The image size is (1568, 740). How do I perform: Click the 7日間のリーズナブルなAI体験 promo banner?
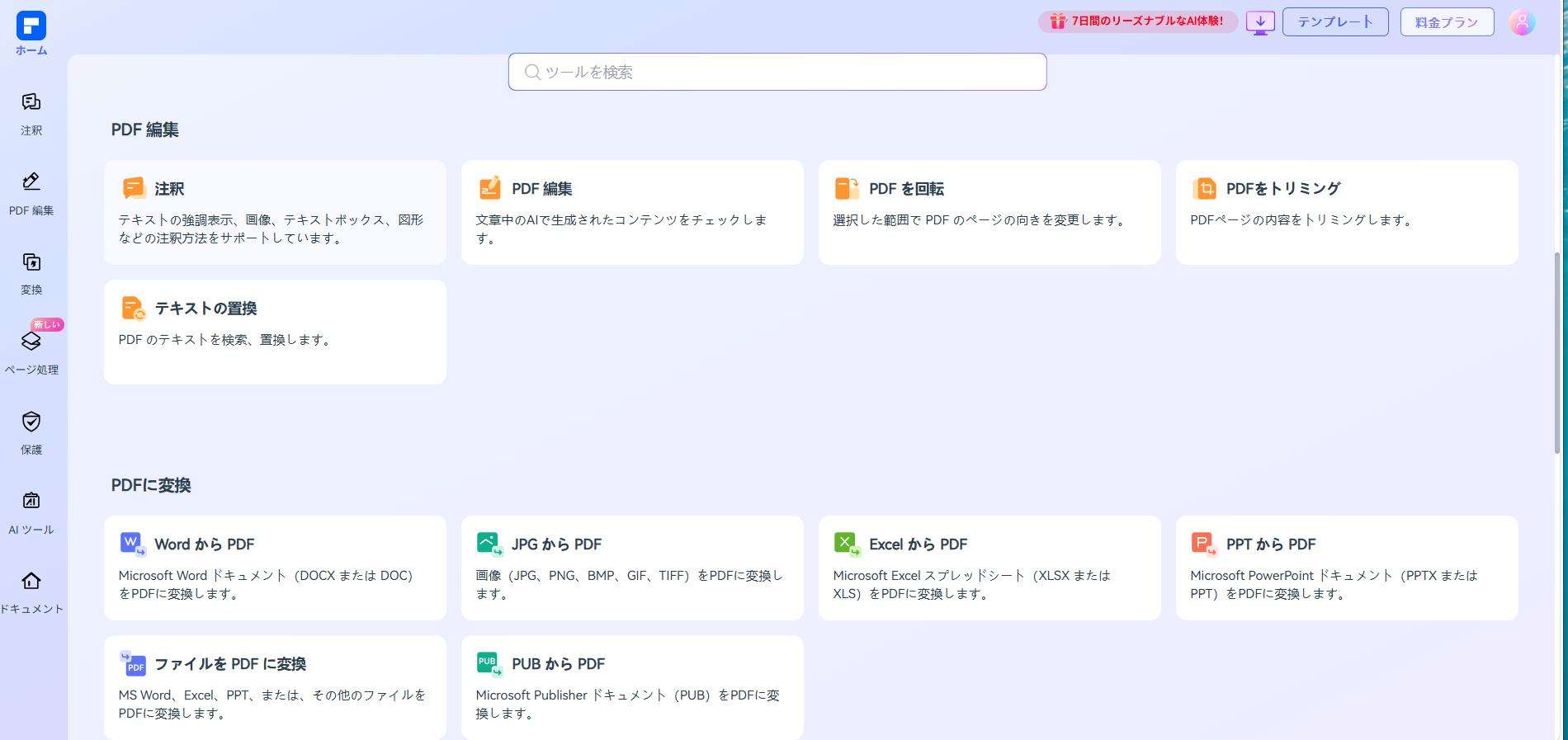click(x=1138, y=21)
